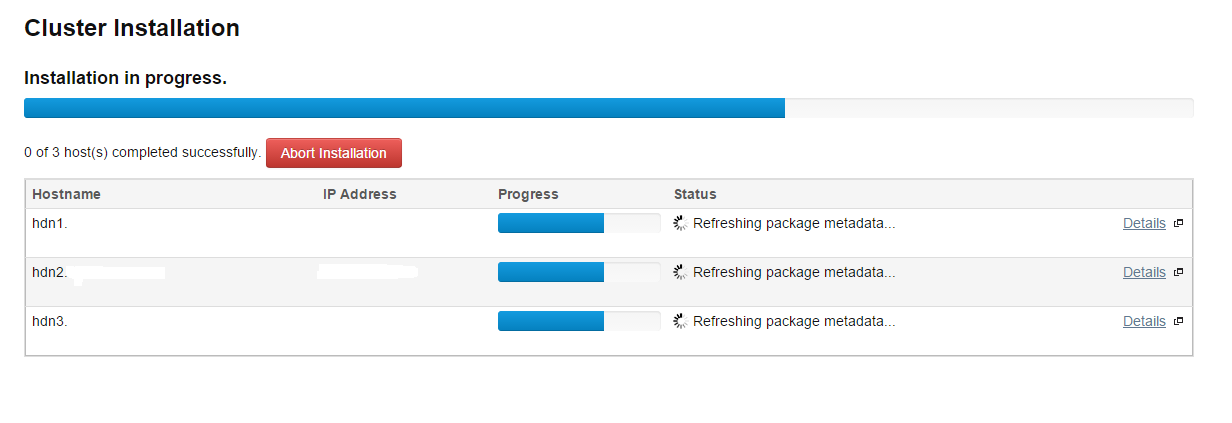Click the Status column header

tap(695, 194)
